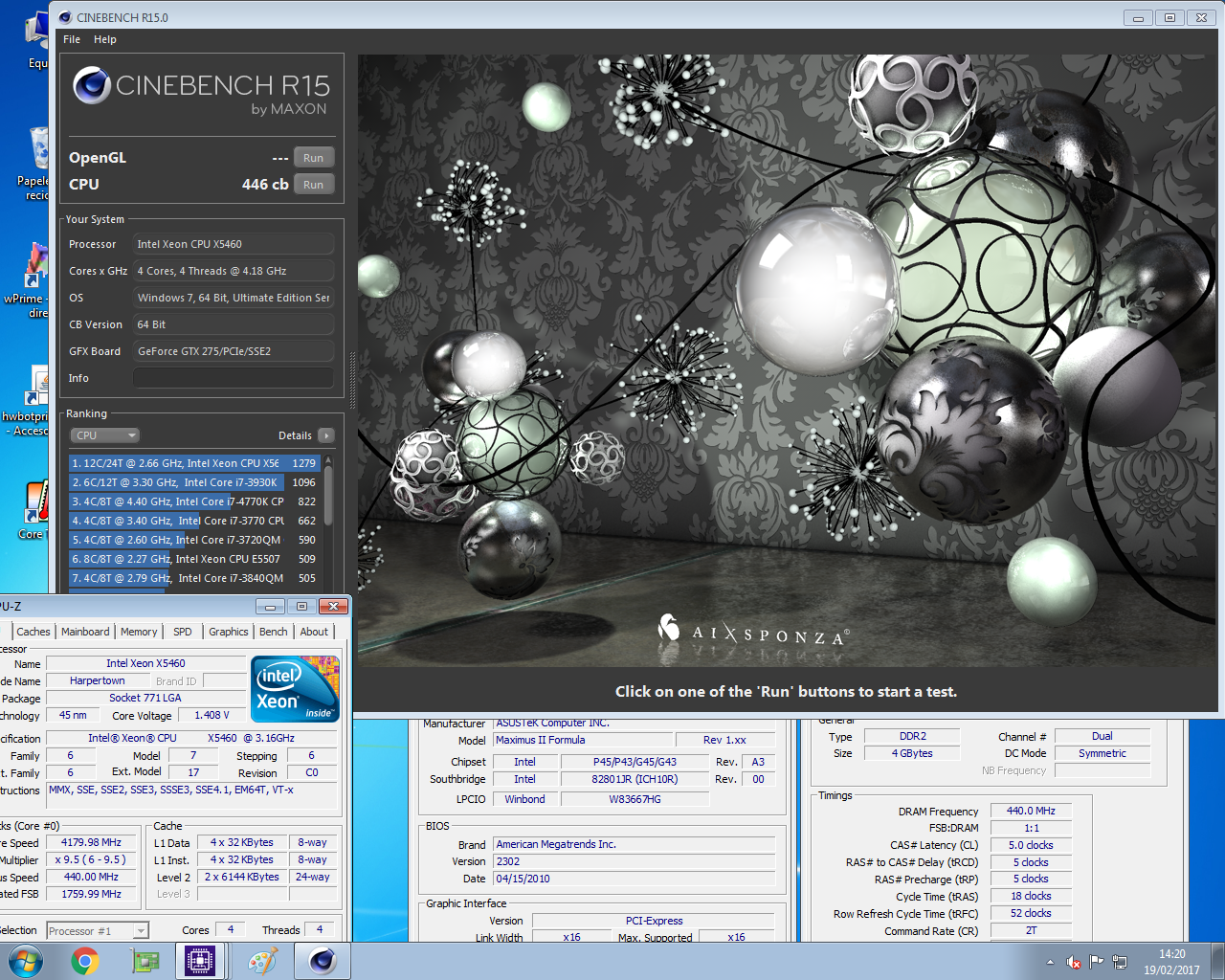The height and width of the screenshot is (980, 1225).
Task: Launch Google Chrome from the taskbar
Action: [85, 961]
